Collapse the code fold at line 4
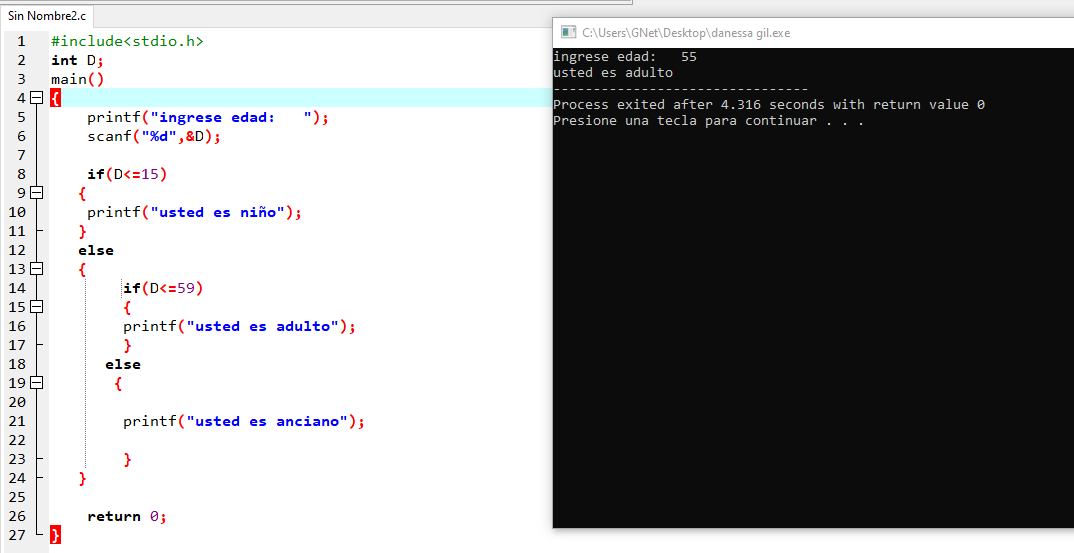Screen dimensions: 1074x553 (x=36, y=98)
